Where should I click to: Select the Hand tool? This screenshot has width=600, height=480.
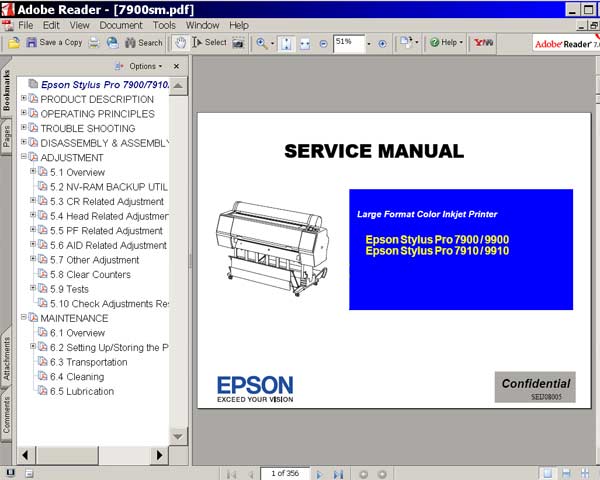[x=180, y=43]
